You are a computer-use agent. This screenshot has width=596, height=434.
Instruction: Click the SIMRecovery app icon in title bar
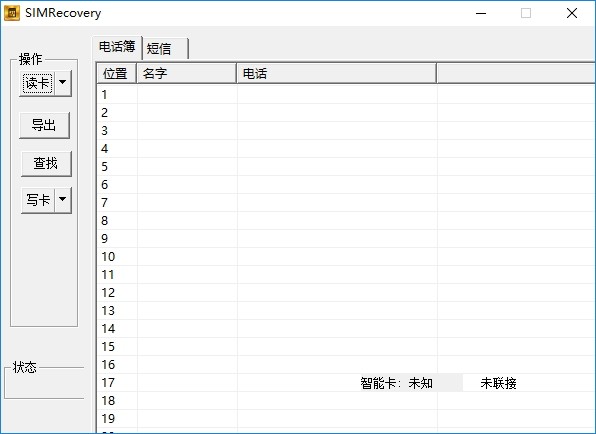[11, 13]
